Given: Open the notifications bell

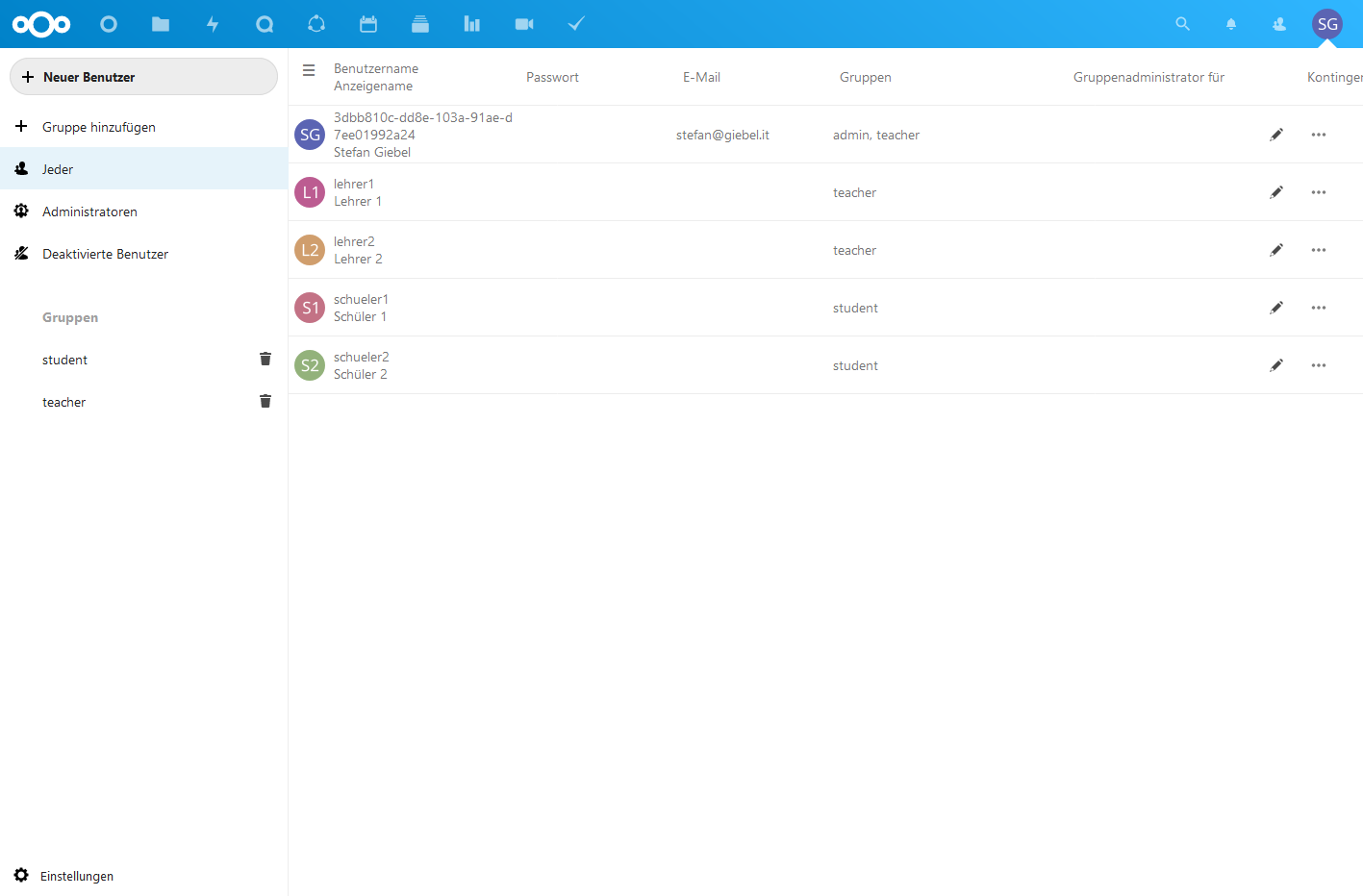Looking at the screenshot, I should pyautogui.click(x=1231, y=24).
